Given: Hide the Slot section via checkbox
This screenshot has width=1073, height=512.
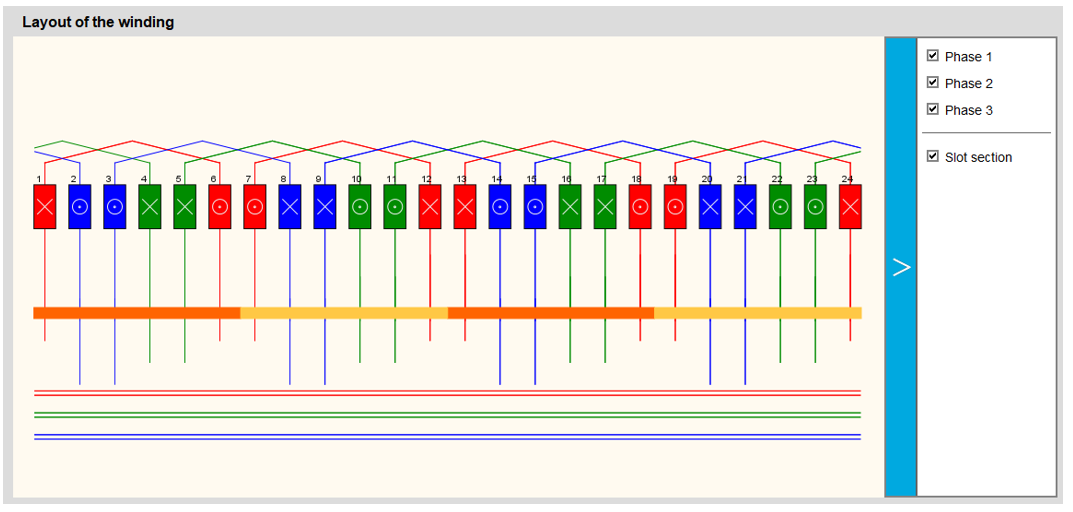Looking at the screenshot, I should pyautogui.click(x=933, y=157).
